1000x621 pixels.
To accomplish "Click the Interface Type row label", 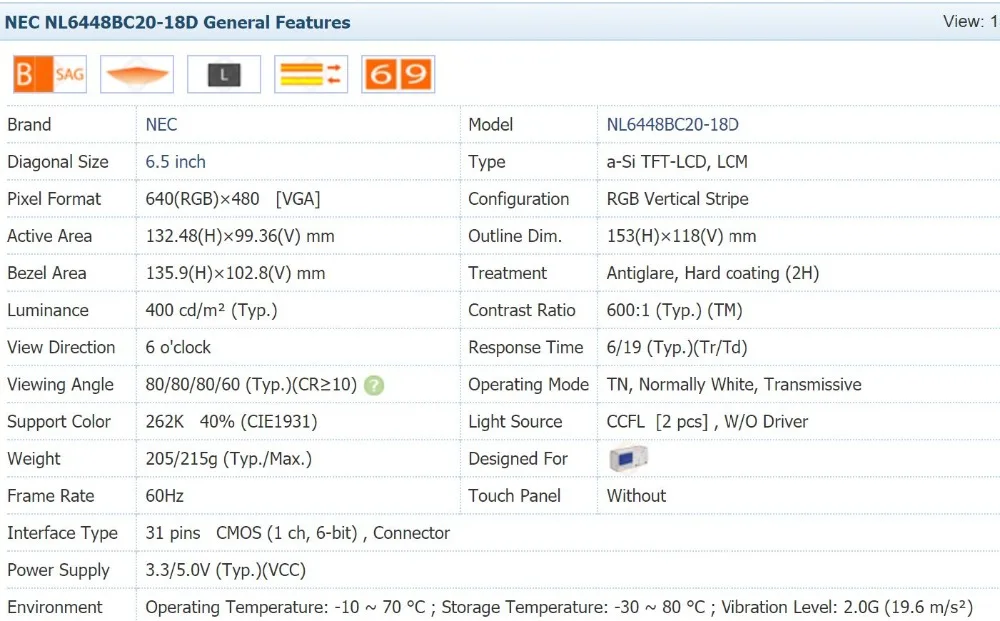I will click(x=62, y=533).
